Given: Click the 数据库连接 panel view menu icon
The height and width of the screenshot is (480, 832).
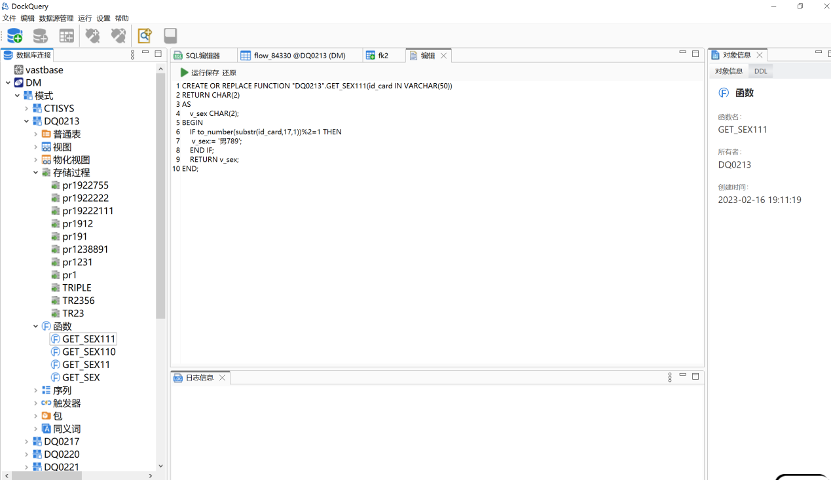Looking at the screenshot, I should [133, 54].
